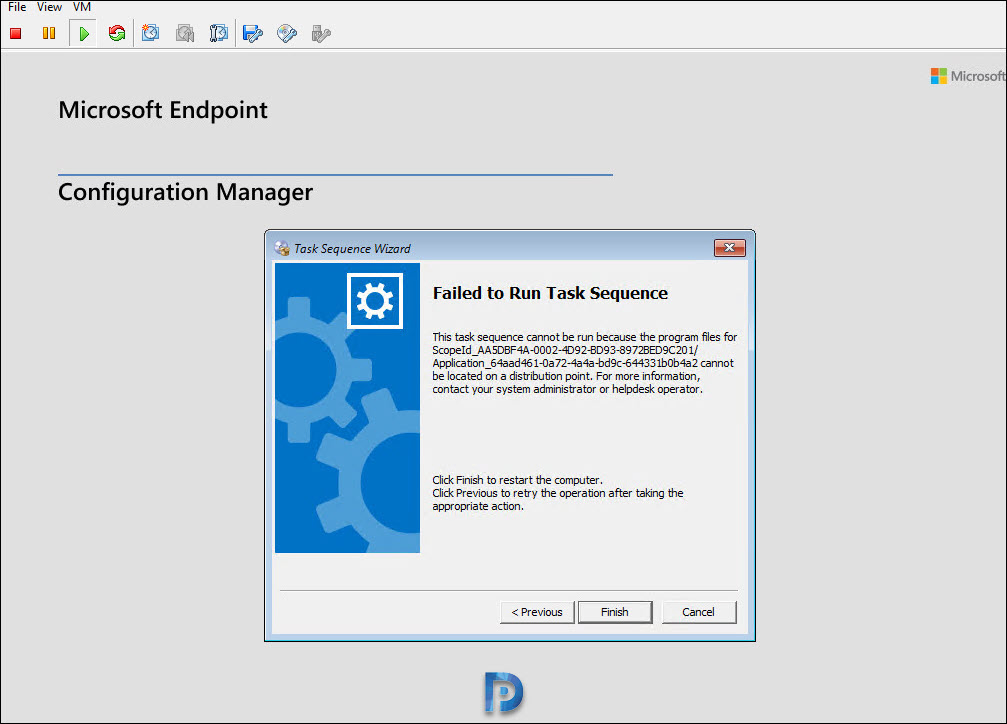
Task: Click the red power off VM icon
Action: [x=16, y=33]
